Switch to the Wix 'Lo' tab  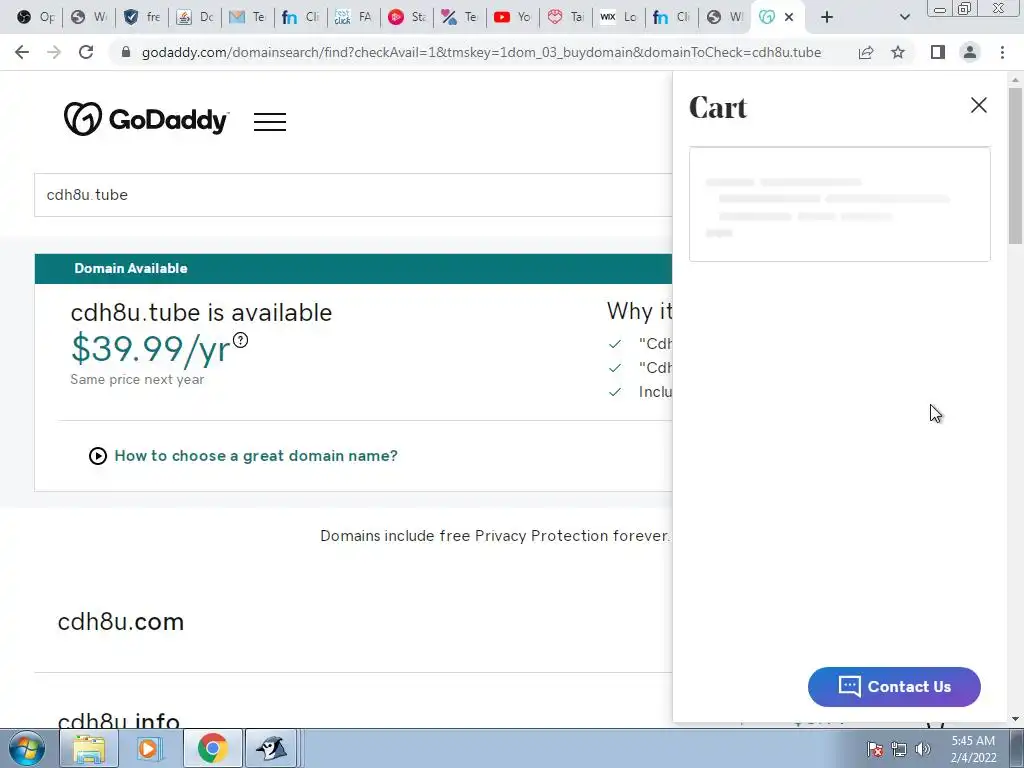tap(618, 17)
